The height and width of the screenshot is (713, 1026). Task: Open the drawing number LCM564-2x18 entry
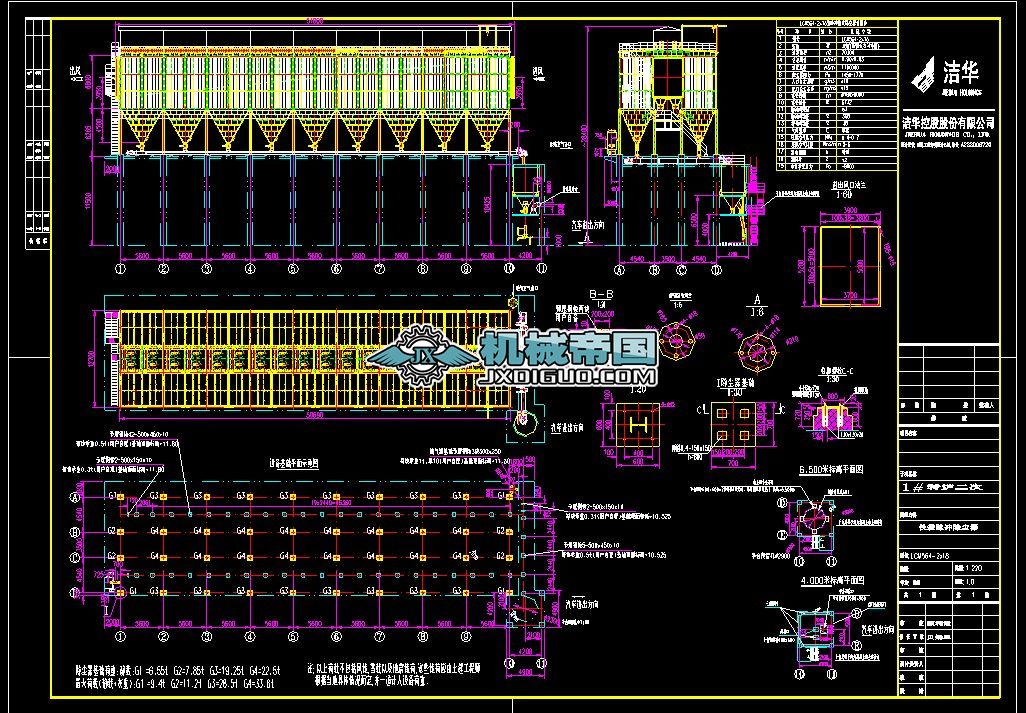click(x=929, y=554)
